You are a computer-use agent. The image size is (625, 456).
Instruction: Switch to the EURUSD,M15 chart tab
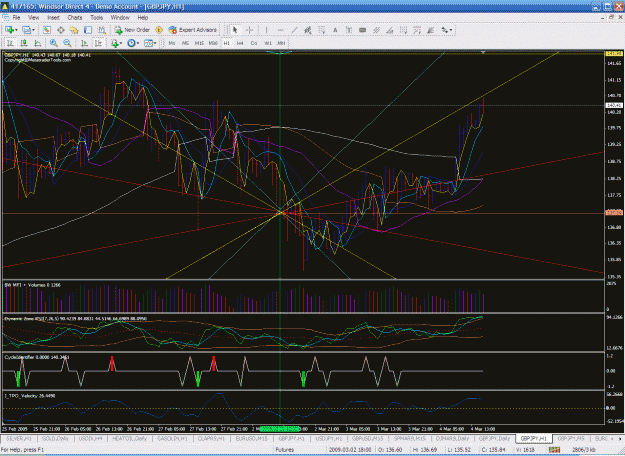tap(252, 438)
